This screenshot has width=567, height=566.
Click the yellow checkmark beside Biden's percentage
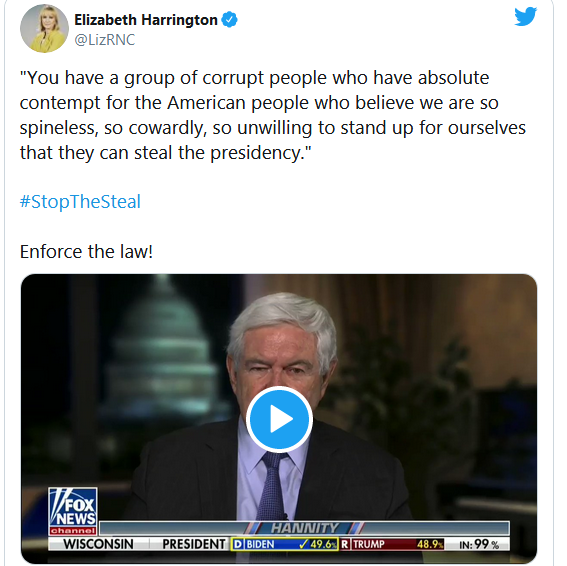point(304,544)
